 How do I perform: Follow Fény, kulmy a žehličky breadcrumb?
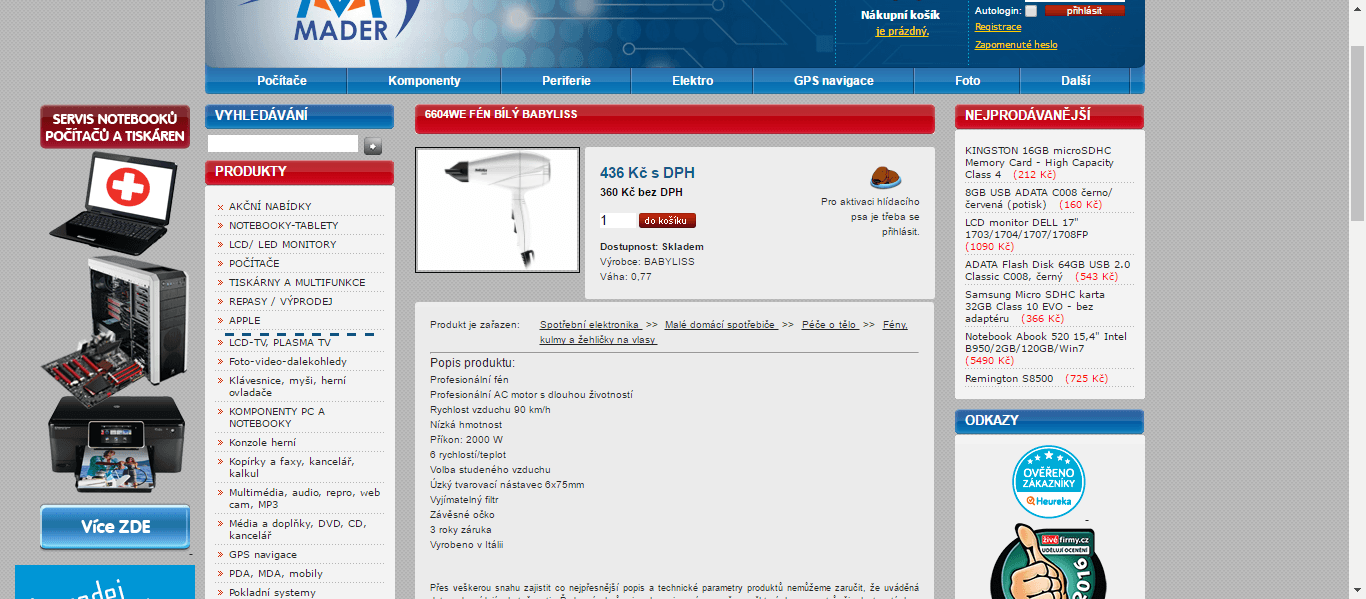(x=724, y=332)
